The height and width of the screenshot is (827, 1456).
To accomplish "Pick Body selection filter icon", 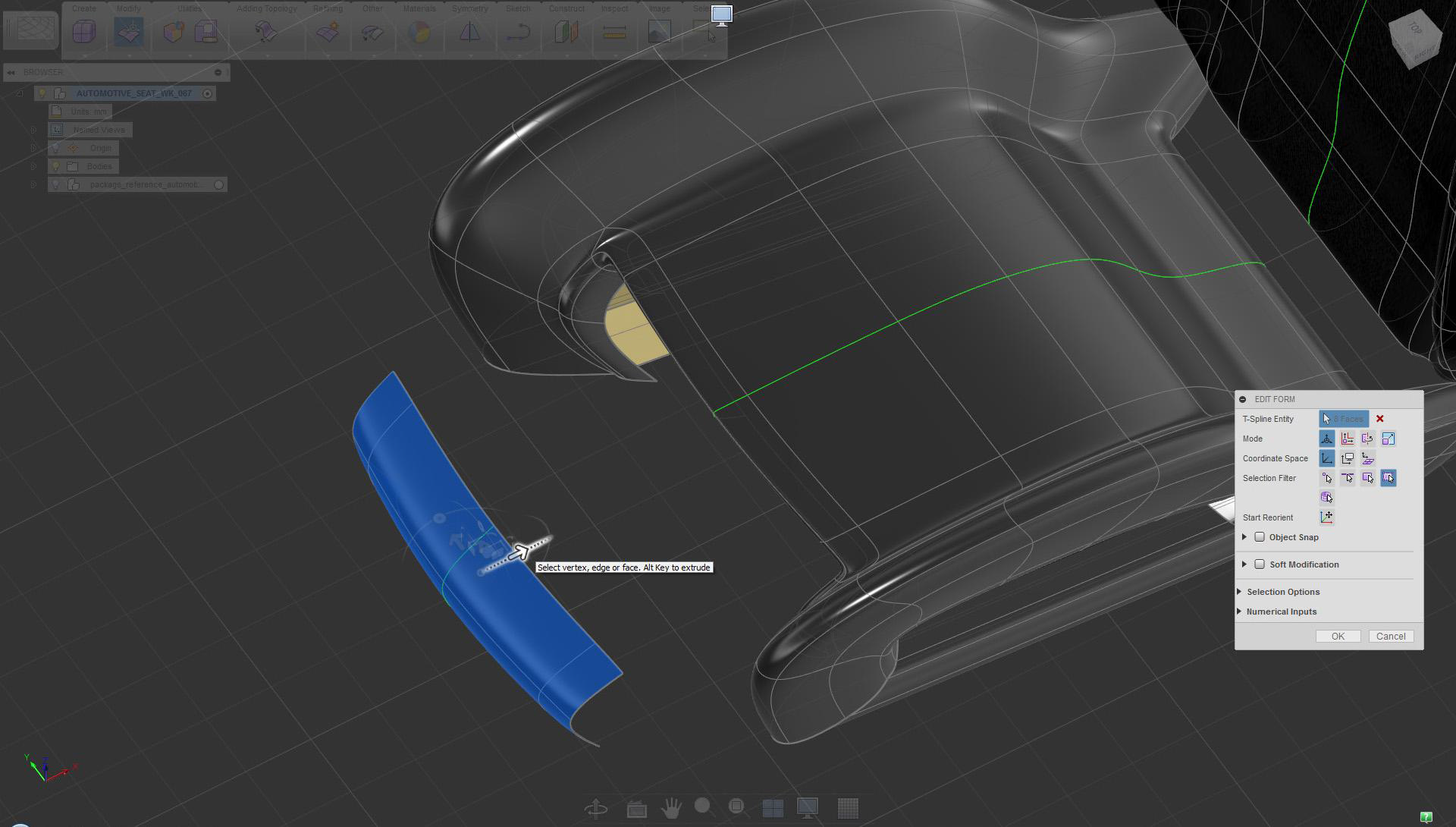I will tap(1326, 498).
